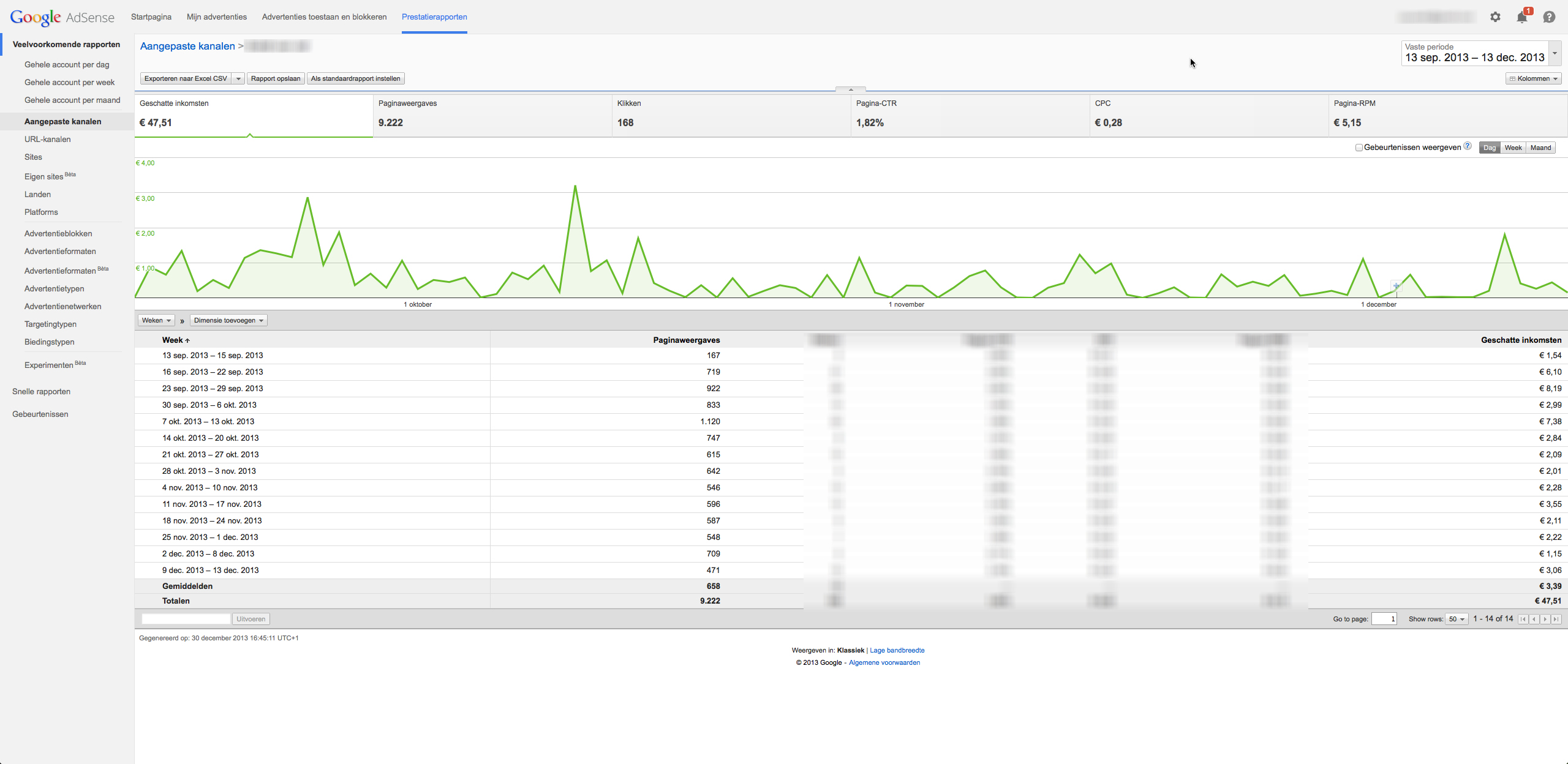The image size is (1568, 764).
Task: Click the help icon next to Gebeurtenissen weergeven
Action: 1468,146
